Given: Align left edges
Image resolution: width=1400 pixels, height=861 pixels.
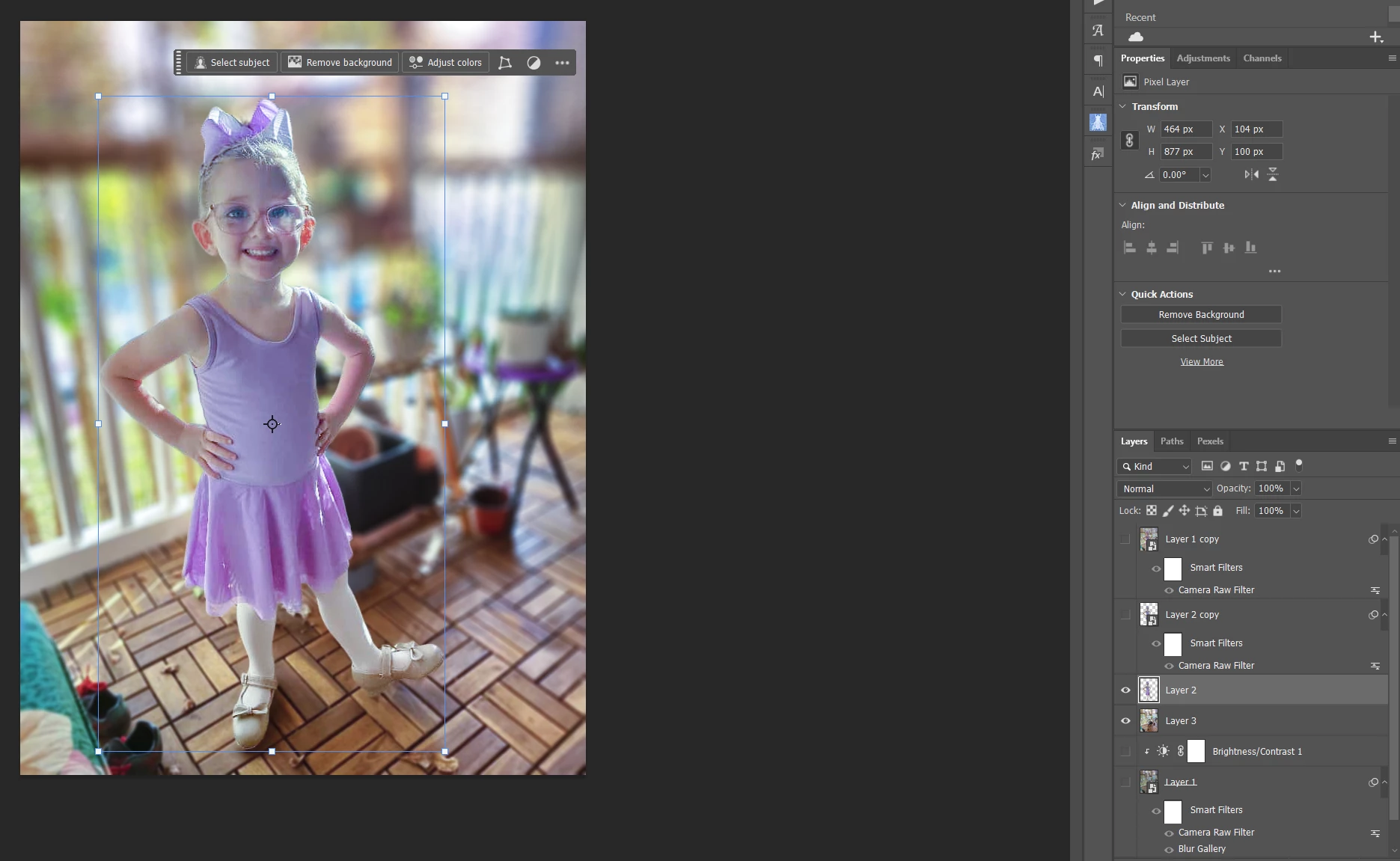Looking at the screenshot, I should click(1130, 248).
